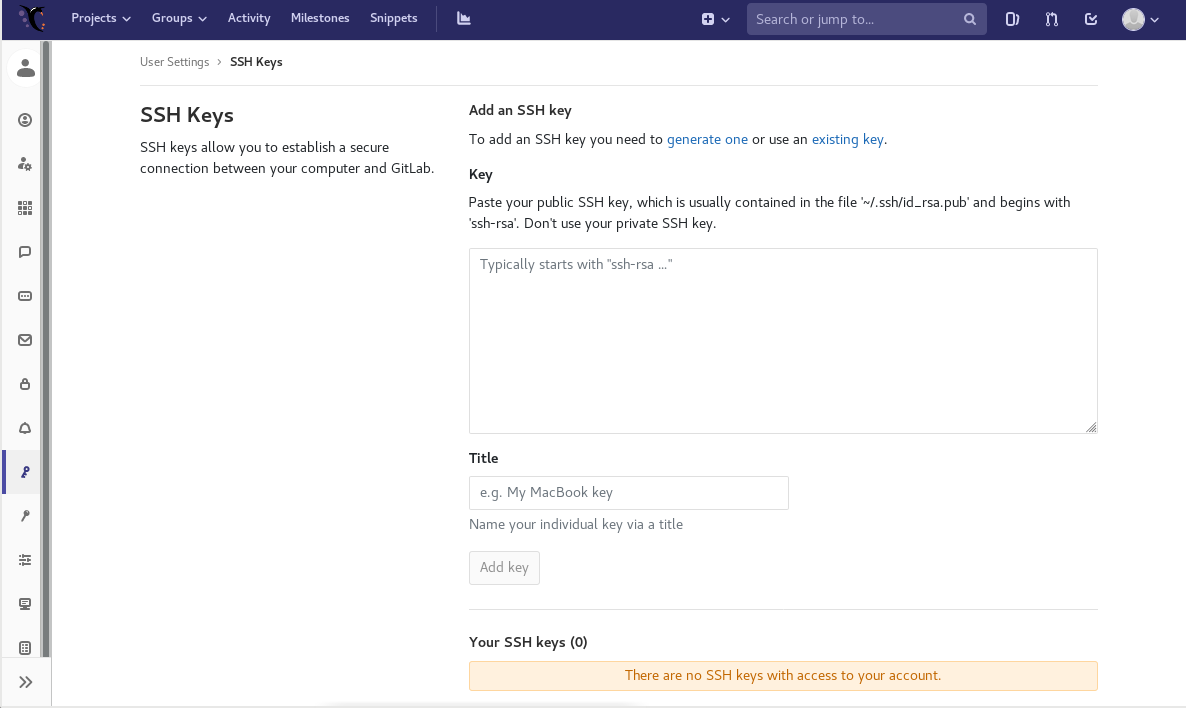The height and width of the screenshot is (708, 1186).
Task: Open Preferences sliders icon in sidebar
Action: pyautogui.click(x=25, y=560)
